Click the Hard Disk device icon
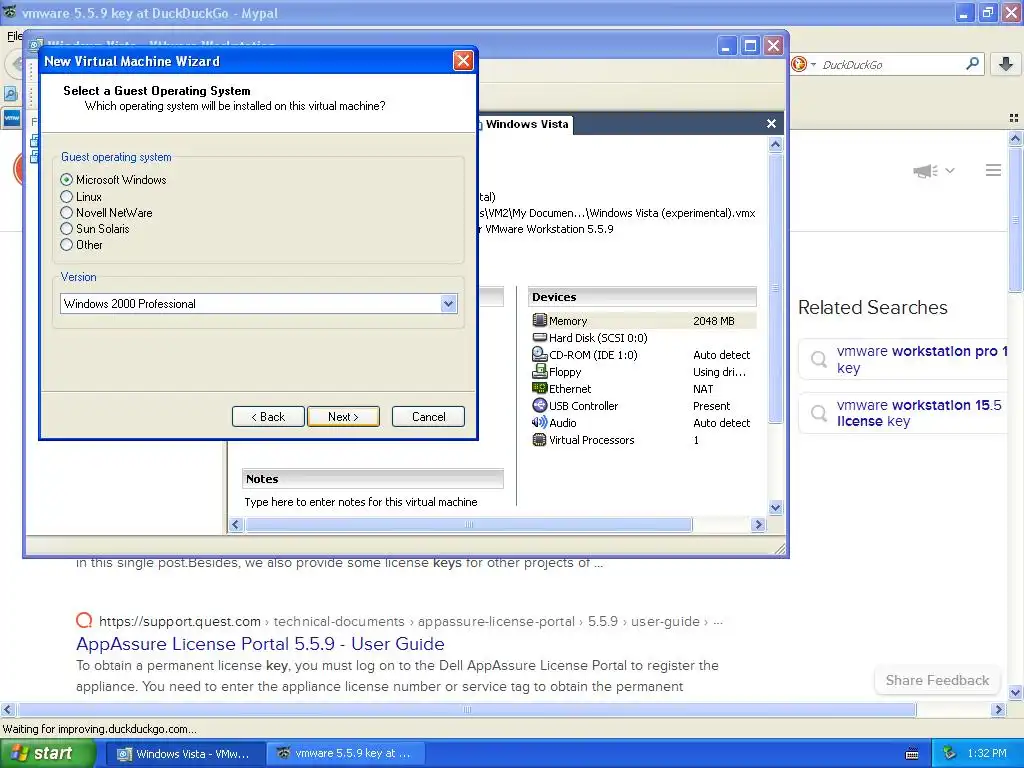The height and width of the screenshot is (768, 1024). [x=539, y=337]
